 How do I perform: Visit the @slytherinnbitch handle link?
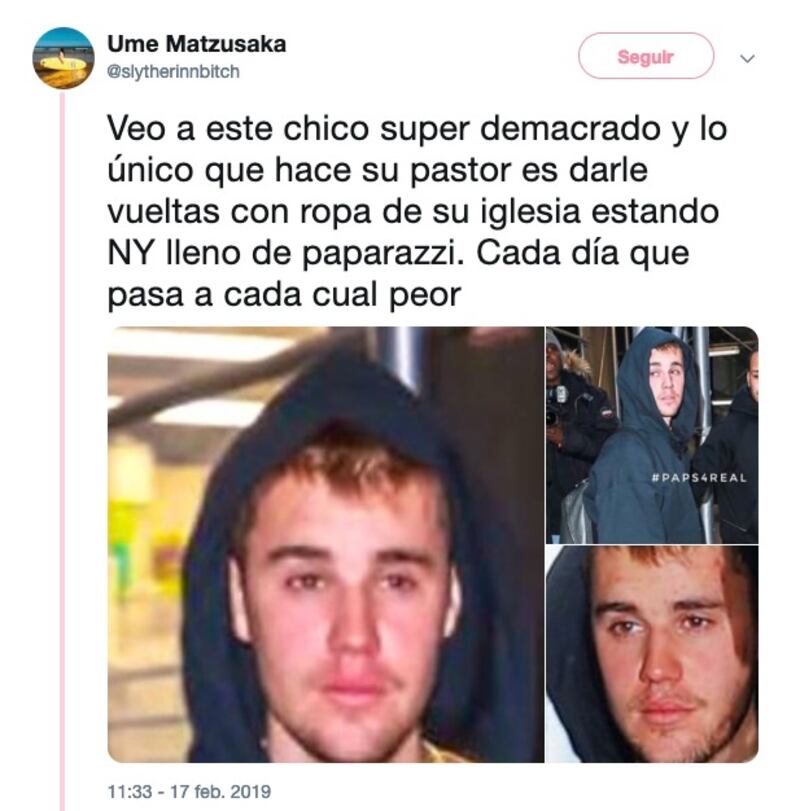173,71
